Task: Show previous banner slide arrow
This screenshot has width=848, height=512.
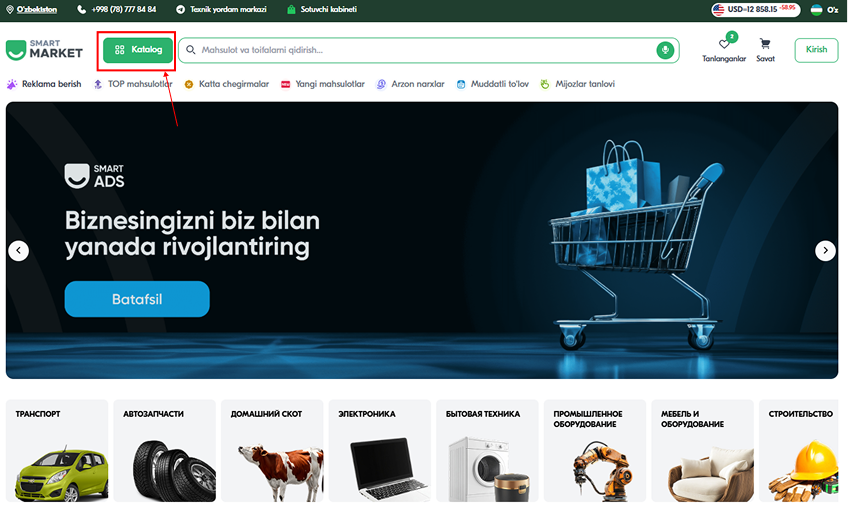Action: click(18, 250)
